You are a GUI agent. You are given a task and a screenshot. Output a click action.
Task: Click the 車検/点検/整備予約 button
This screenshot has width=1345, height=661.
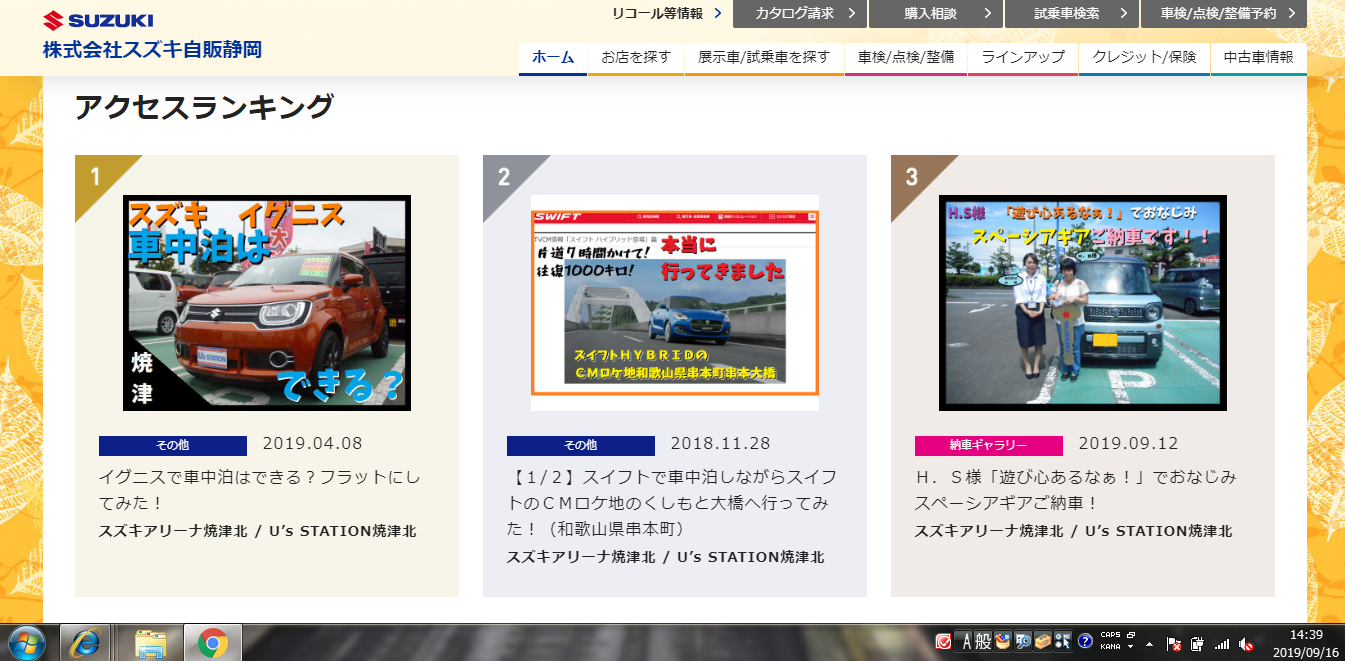click(1225, 13)
